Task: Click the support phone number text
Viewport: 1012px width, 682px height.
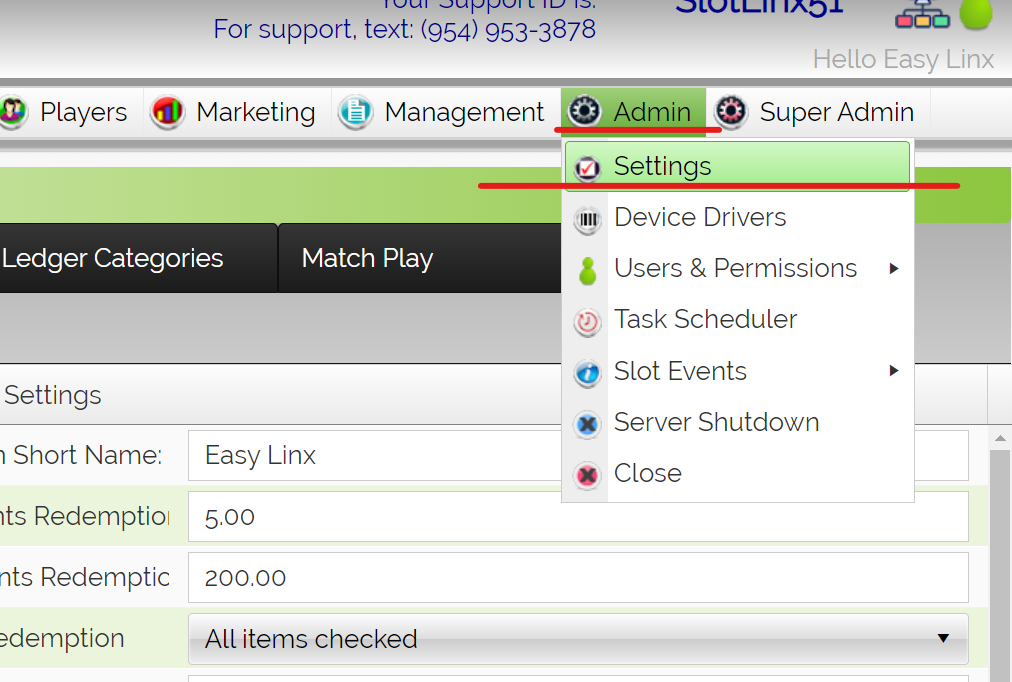Action: click(508, 29)
